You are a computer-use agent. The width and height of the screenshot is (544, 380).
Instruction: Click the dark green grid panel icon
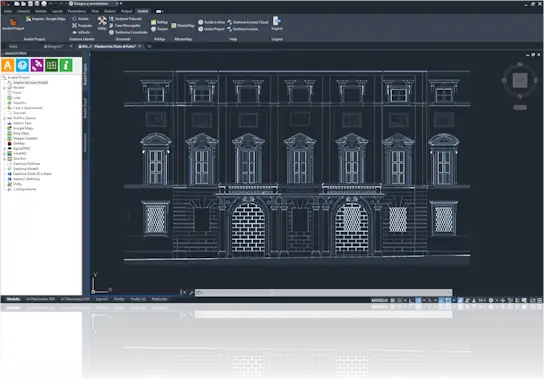51,65
